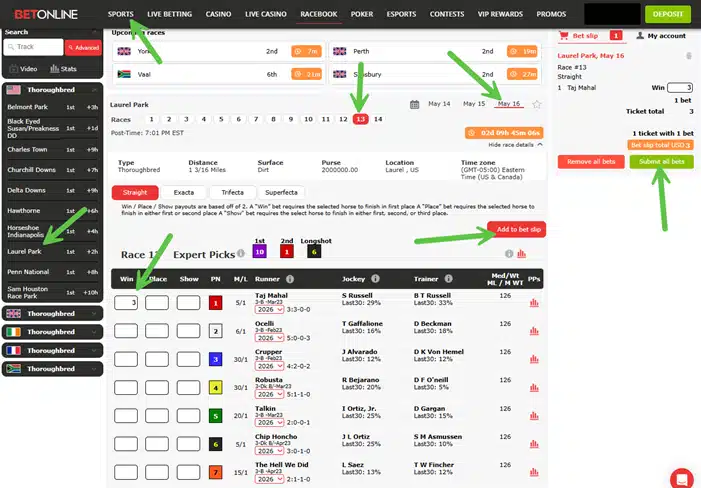
Task: Click the Advanced search button
Action: (84, 47)
